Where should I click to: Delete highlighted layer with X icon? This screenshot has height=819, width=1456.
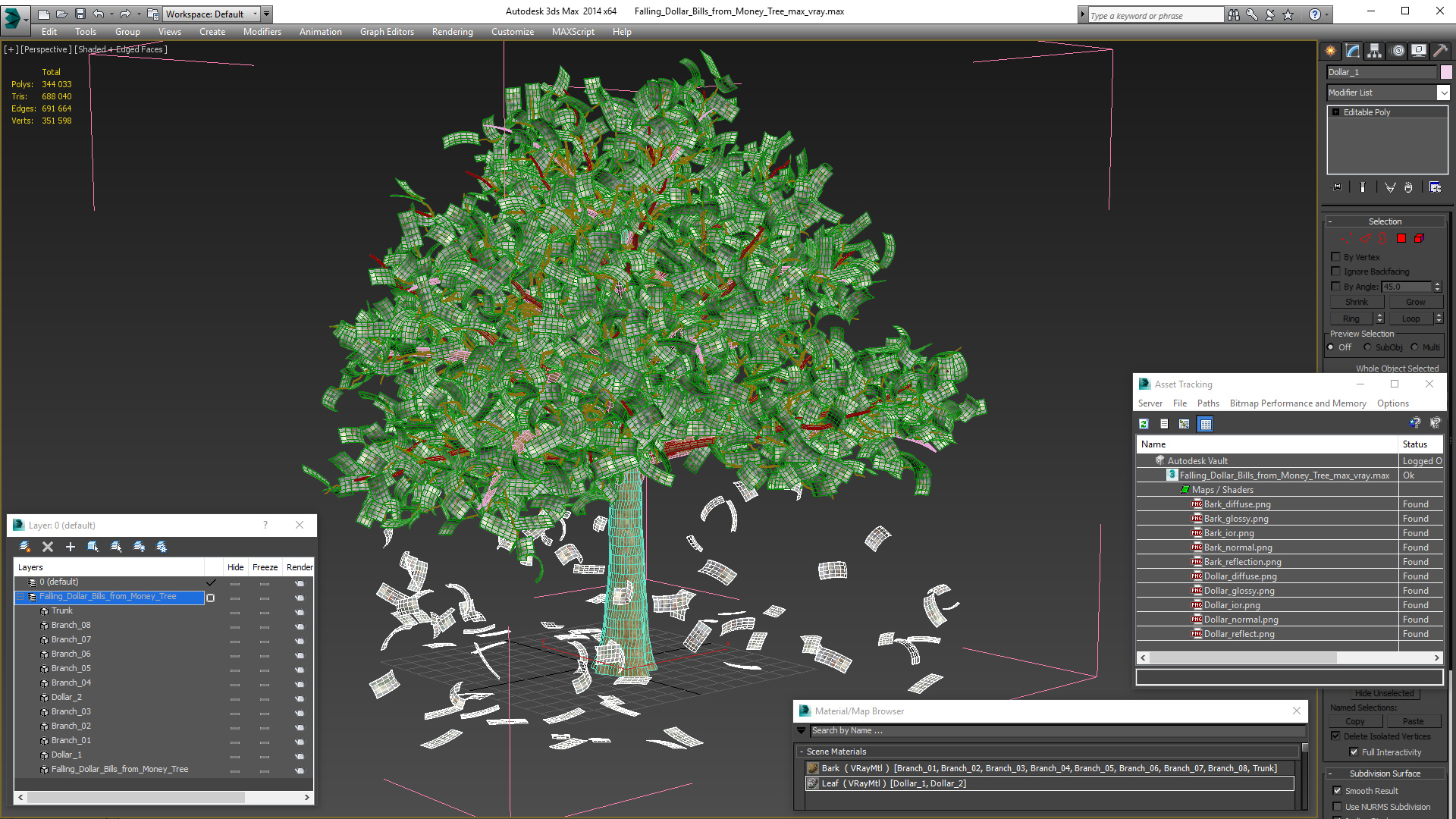48,547
